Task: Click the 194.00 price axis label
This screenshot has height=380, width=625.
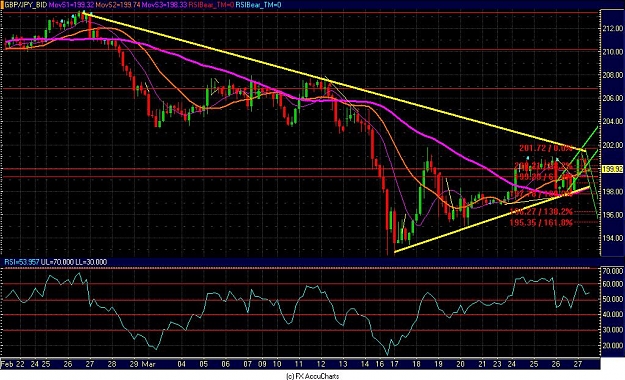Action: [x=612, y=238]
